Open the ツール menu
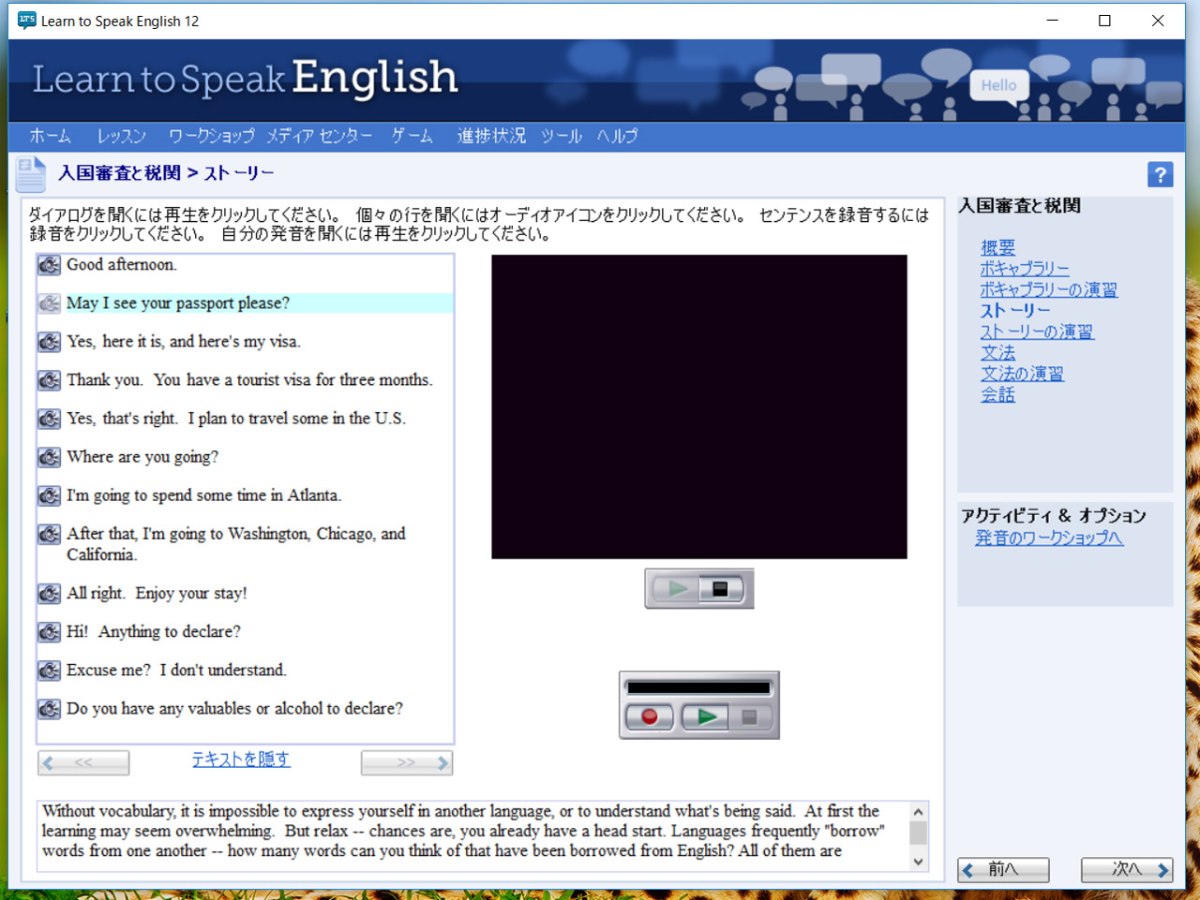1200x900 pixels. coord(561,136)
